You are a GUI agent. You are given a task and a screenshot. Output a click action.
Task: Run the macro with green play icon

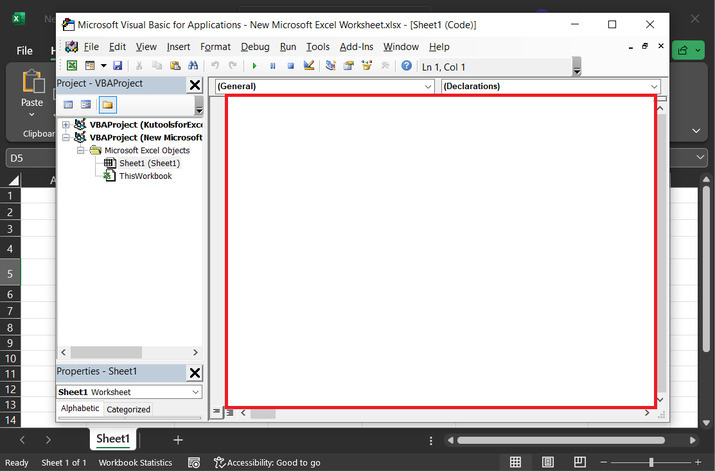(x=254, y=66)
